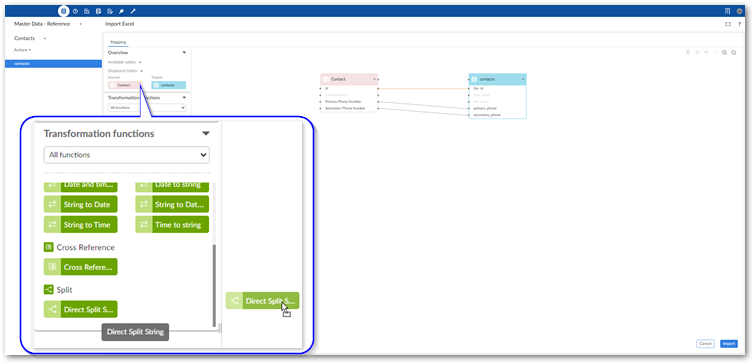754x364 pixels.
Task: Click the redo arrow on canvas toolbar
Action: [715, 52]
